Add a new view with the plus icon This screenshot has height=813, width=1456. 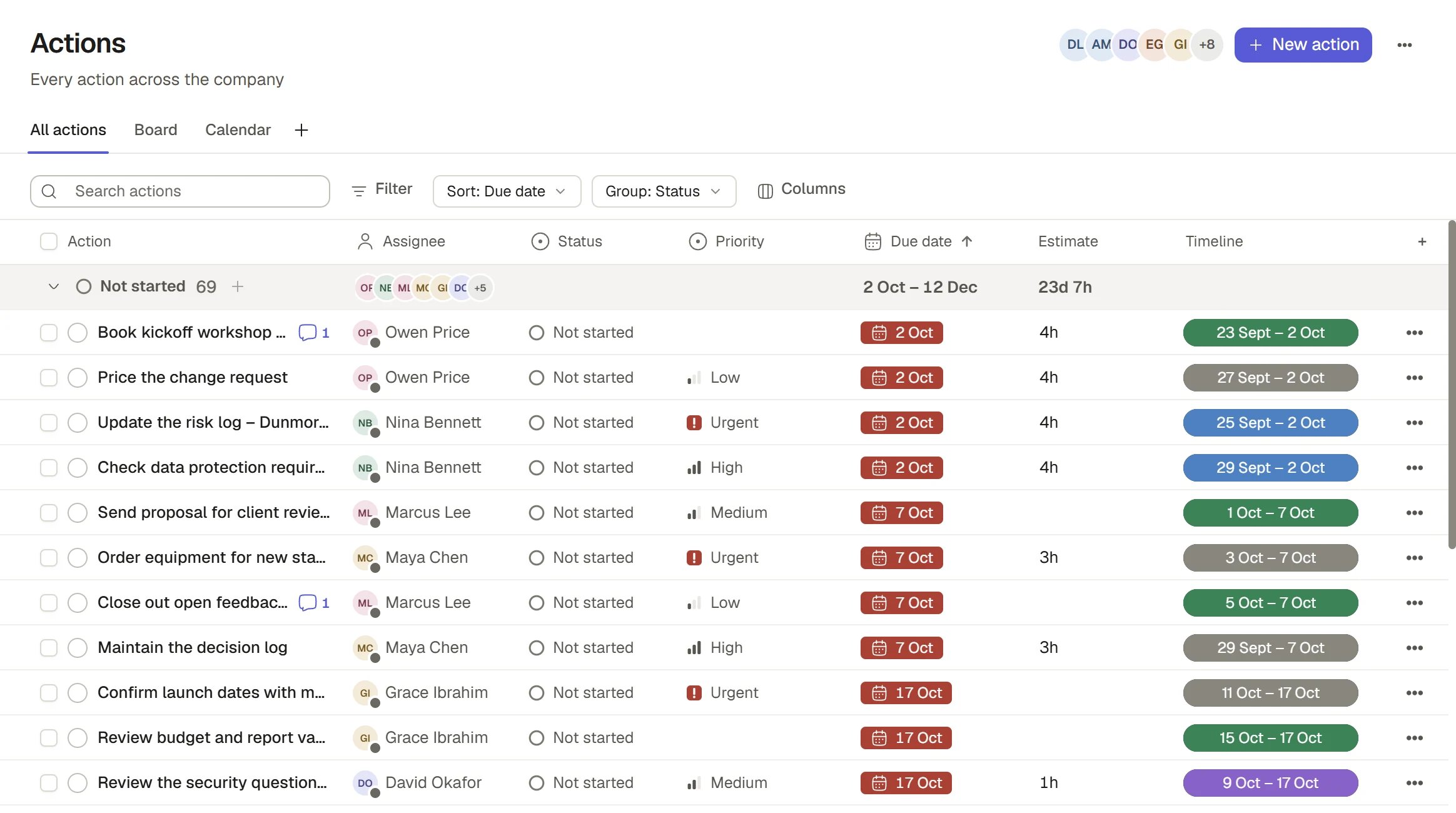point(301,130)
